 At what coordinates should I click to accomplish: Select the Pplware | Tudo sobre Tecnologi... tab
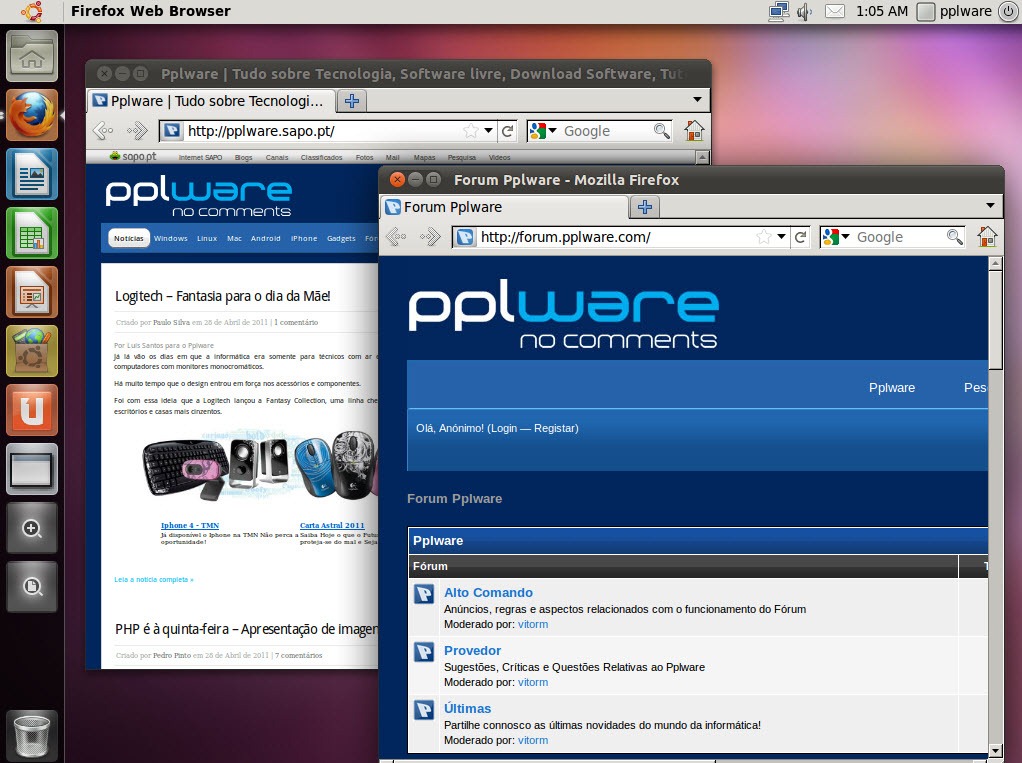(x=211, y=101)
